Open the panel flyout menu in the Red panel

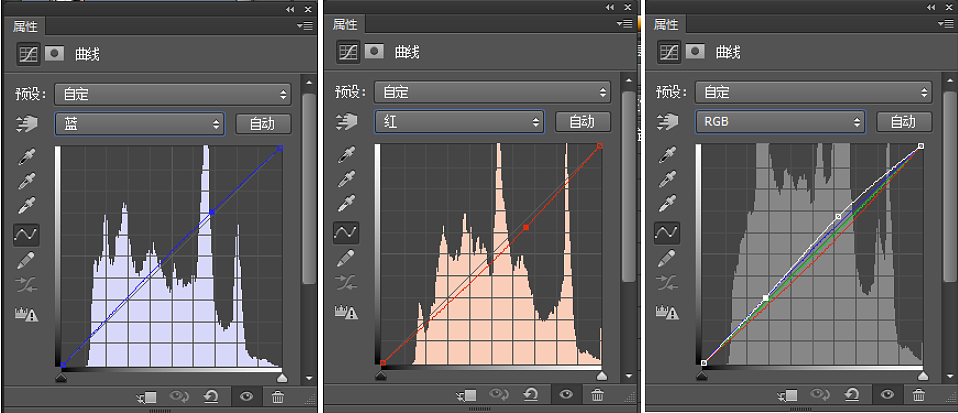(x=624, y=24)
